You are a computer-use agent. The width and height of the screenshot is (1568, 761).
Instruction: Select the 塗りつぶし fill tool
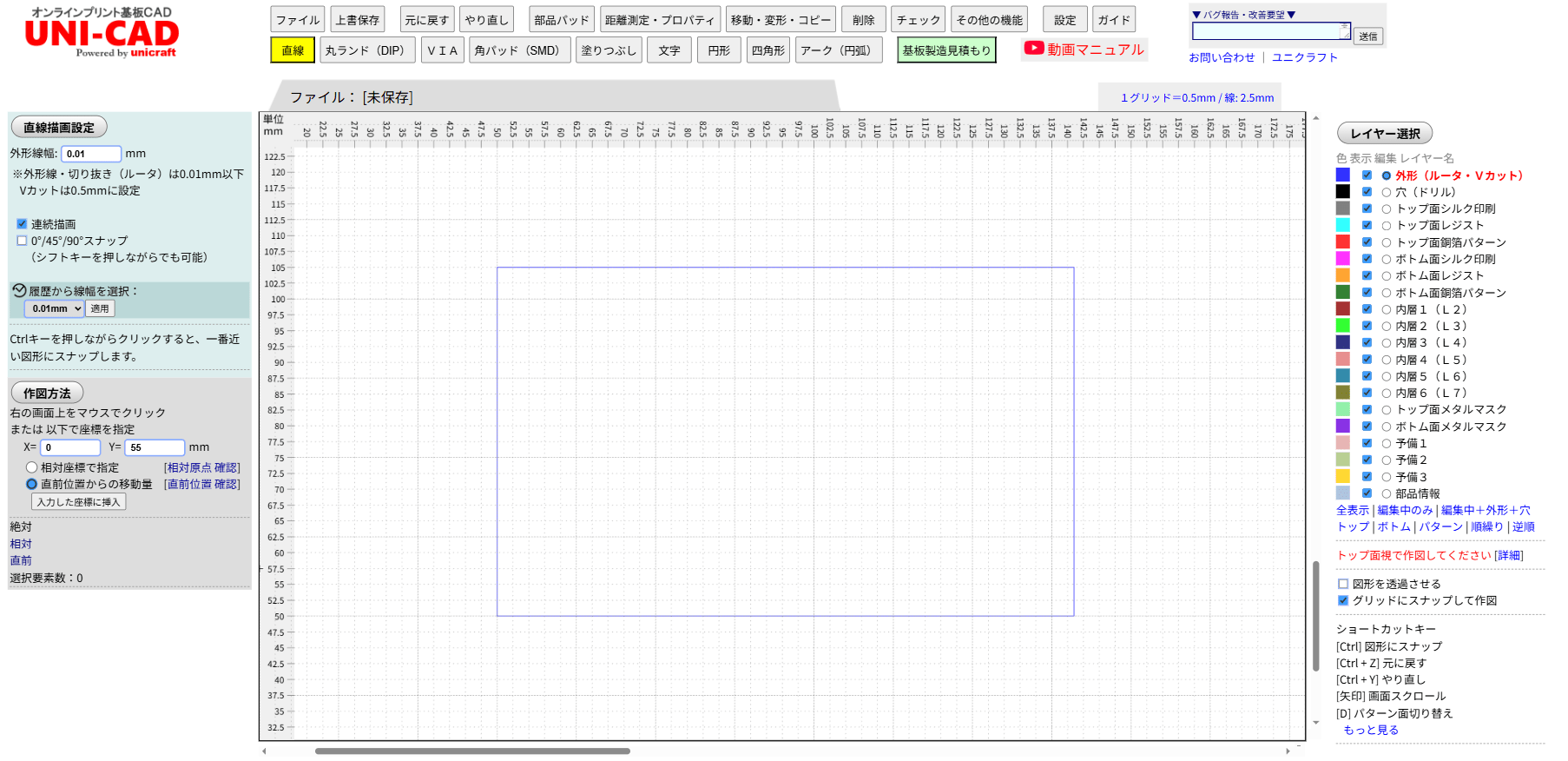click(x=608, y=50)
